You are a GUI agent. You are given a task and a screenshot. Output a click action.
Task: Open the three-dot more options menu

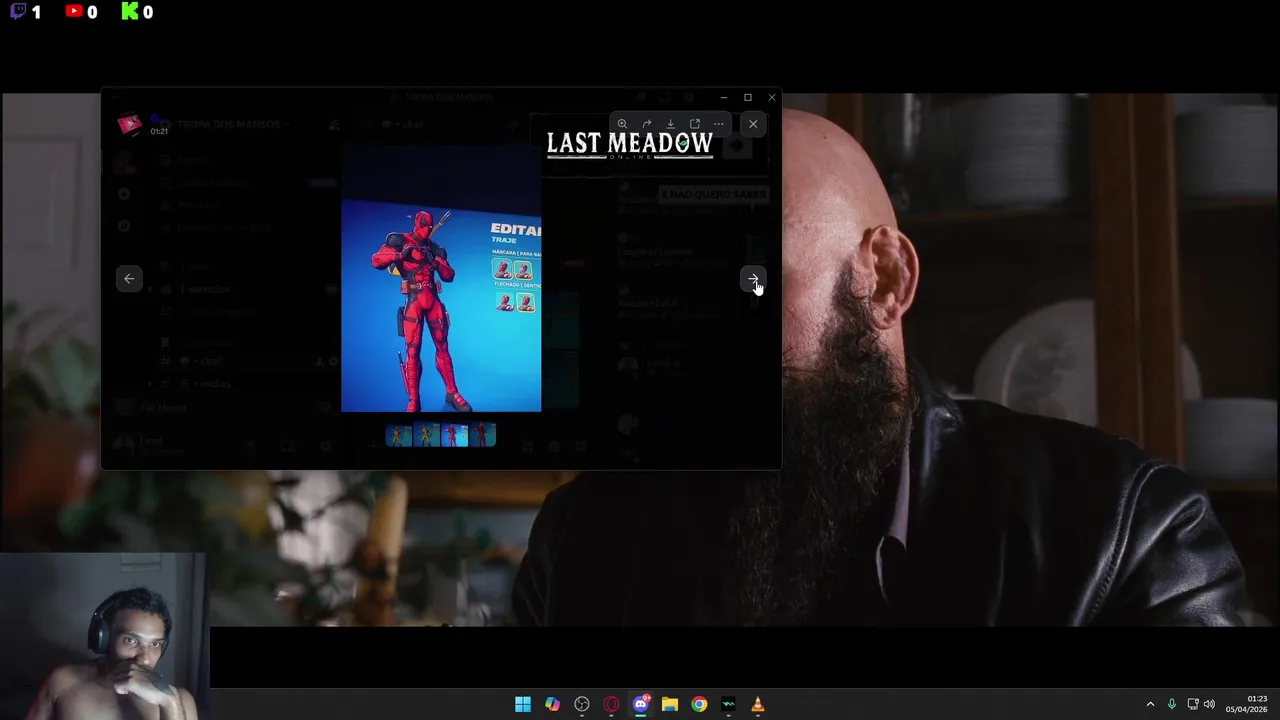(718, 124)
